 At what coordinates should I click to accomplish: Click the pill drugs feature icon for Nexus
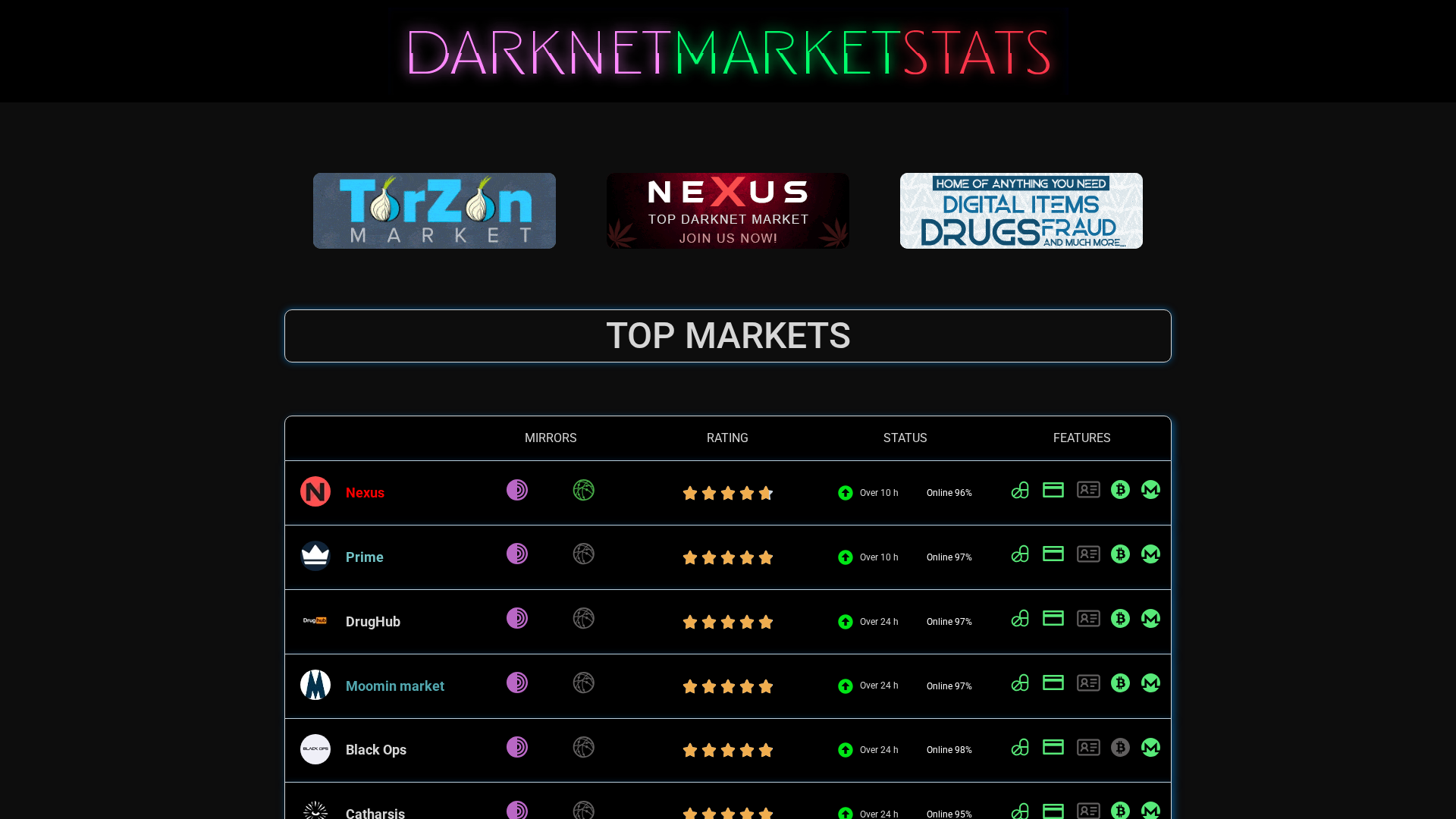click(1020, 490)
